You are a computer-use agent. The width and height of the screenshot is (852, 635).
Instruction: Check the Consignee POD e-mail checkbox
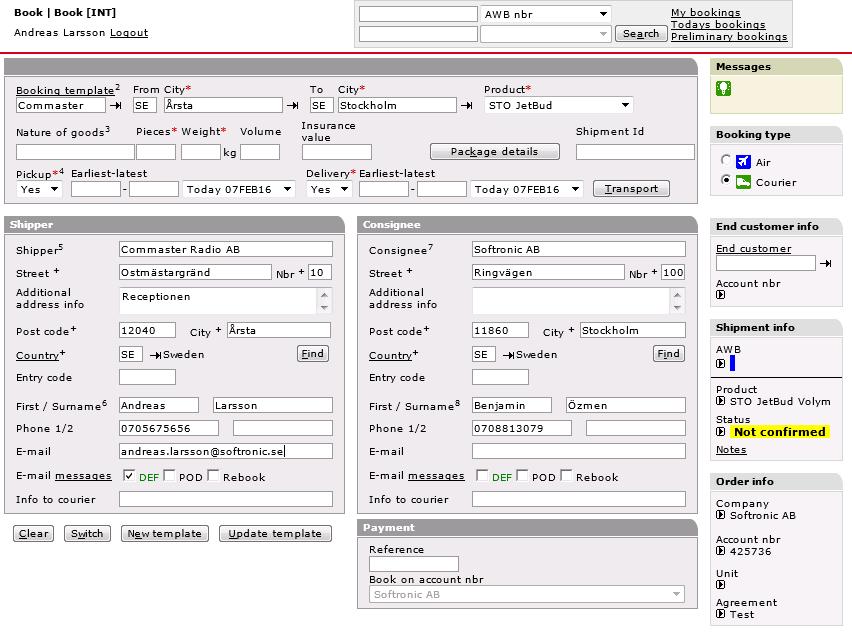(x=522, y=475)
